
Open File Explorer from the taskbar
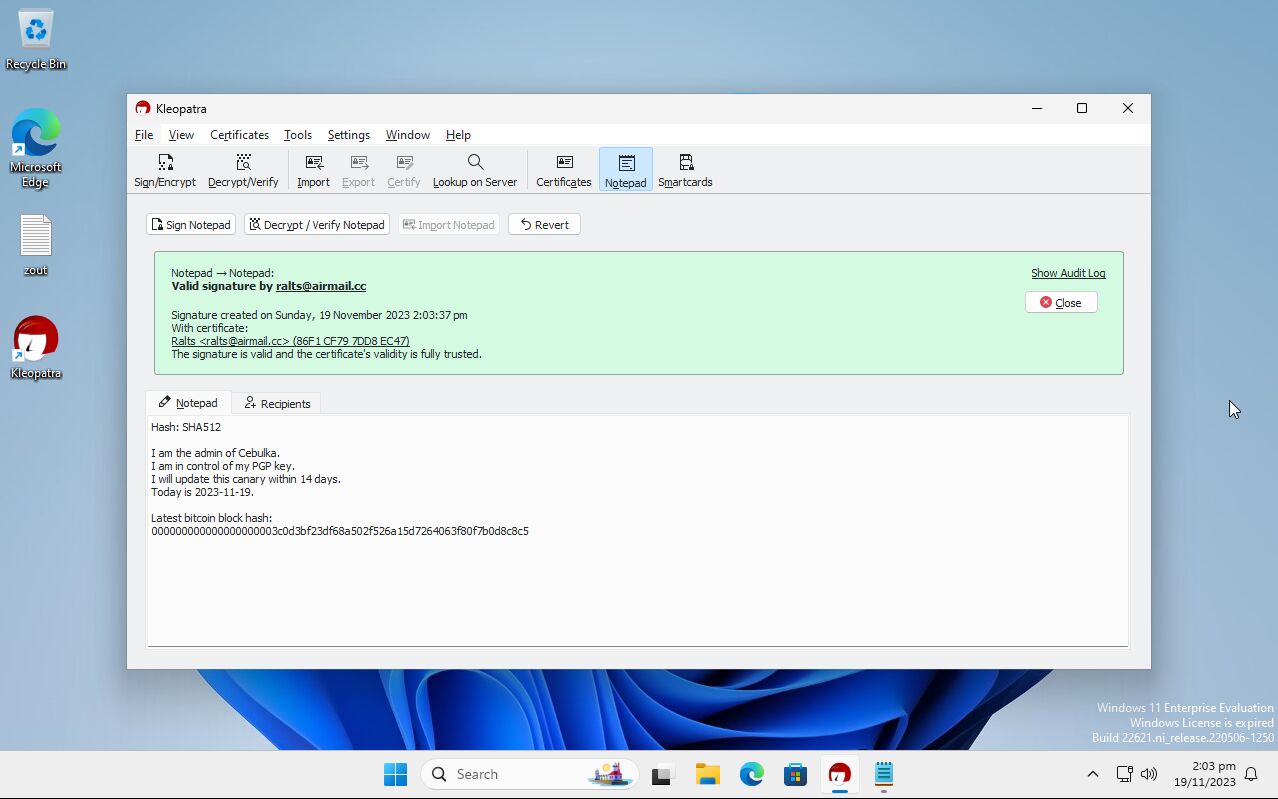(x=708, y=774)
